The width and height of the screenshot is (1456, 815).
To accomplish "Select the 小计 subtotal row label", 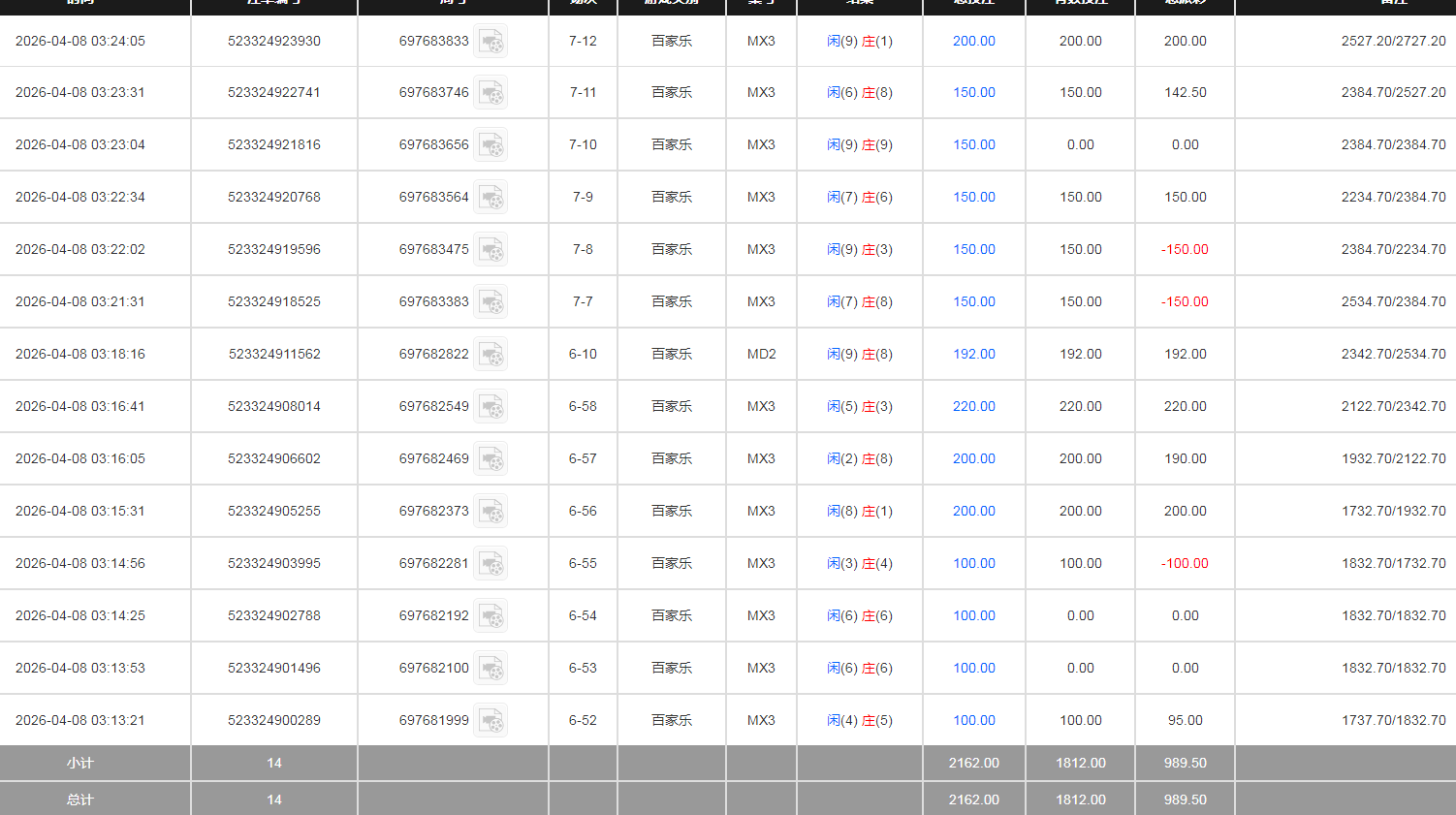I will [80, 764].
